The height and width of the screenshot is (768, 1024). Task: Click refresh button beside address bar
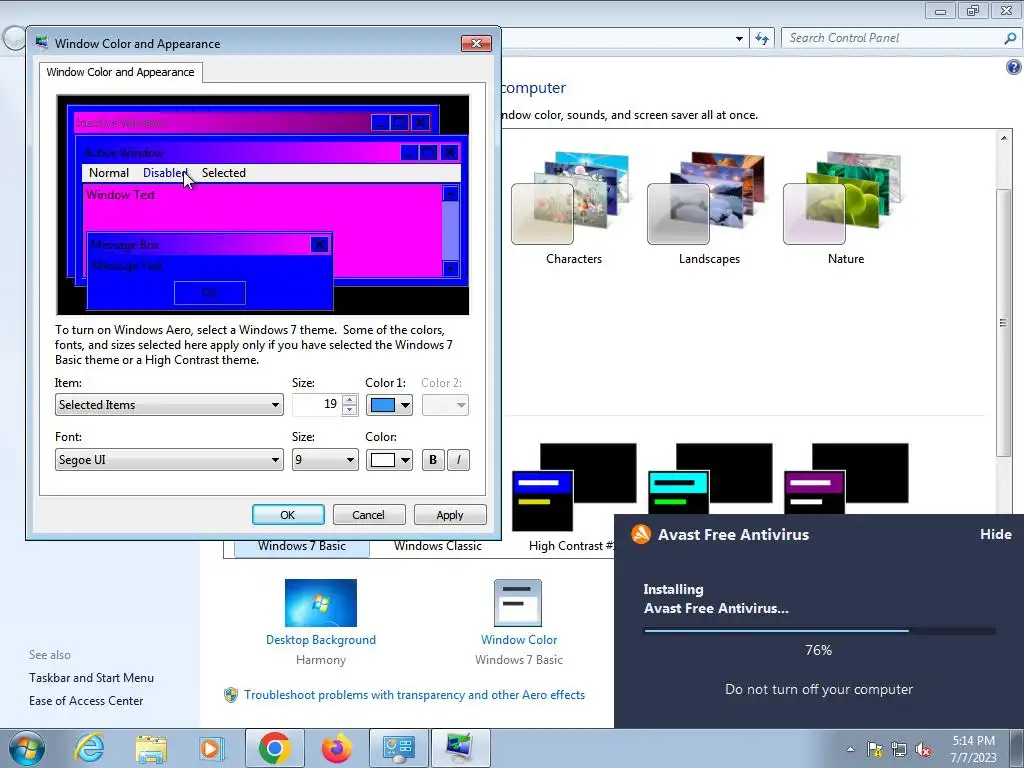pyautogui.click(x=762, y=39)
